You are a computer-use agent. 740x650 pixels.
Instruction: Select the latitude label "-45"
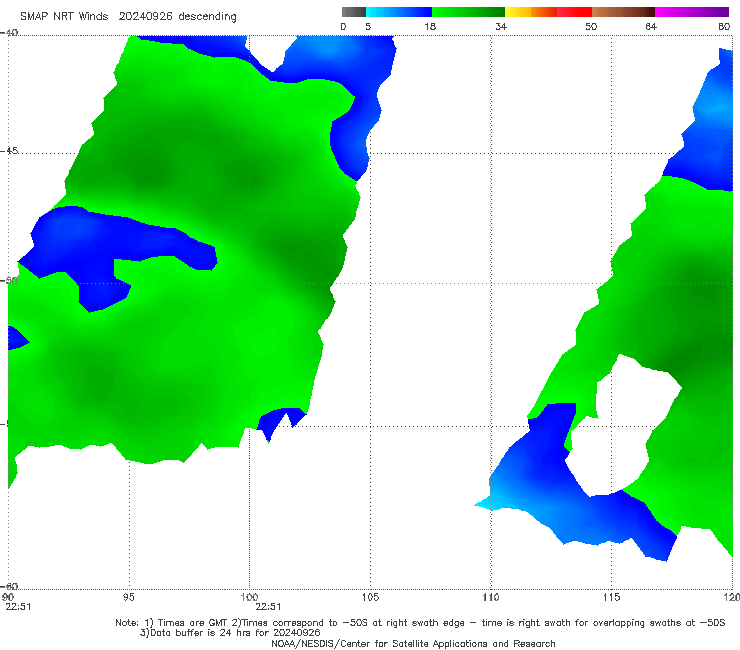tap(9, 151)
